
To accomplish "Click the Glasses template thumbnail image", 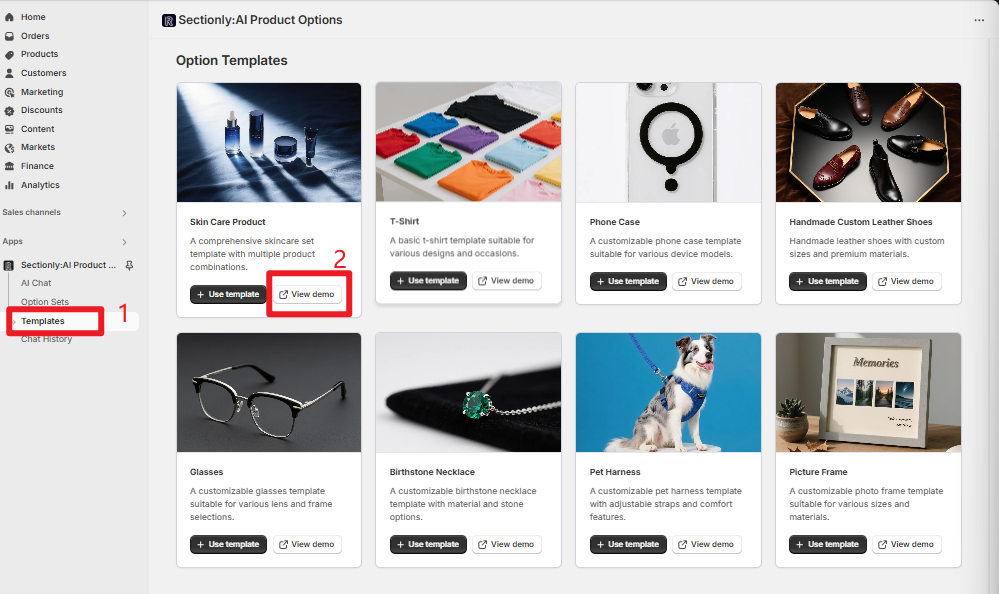I will (269, 393).
